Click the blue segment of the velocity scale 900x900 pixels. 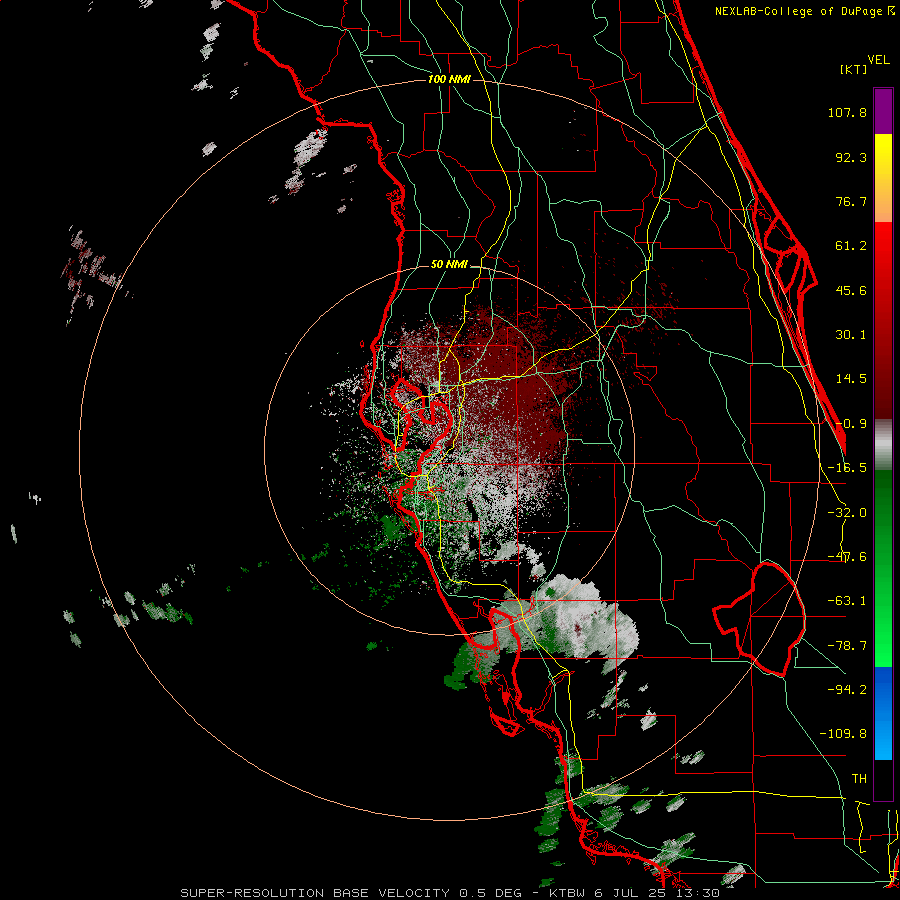click(x=883, y=713)
